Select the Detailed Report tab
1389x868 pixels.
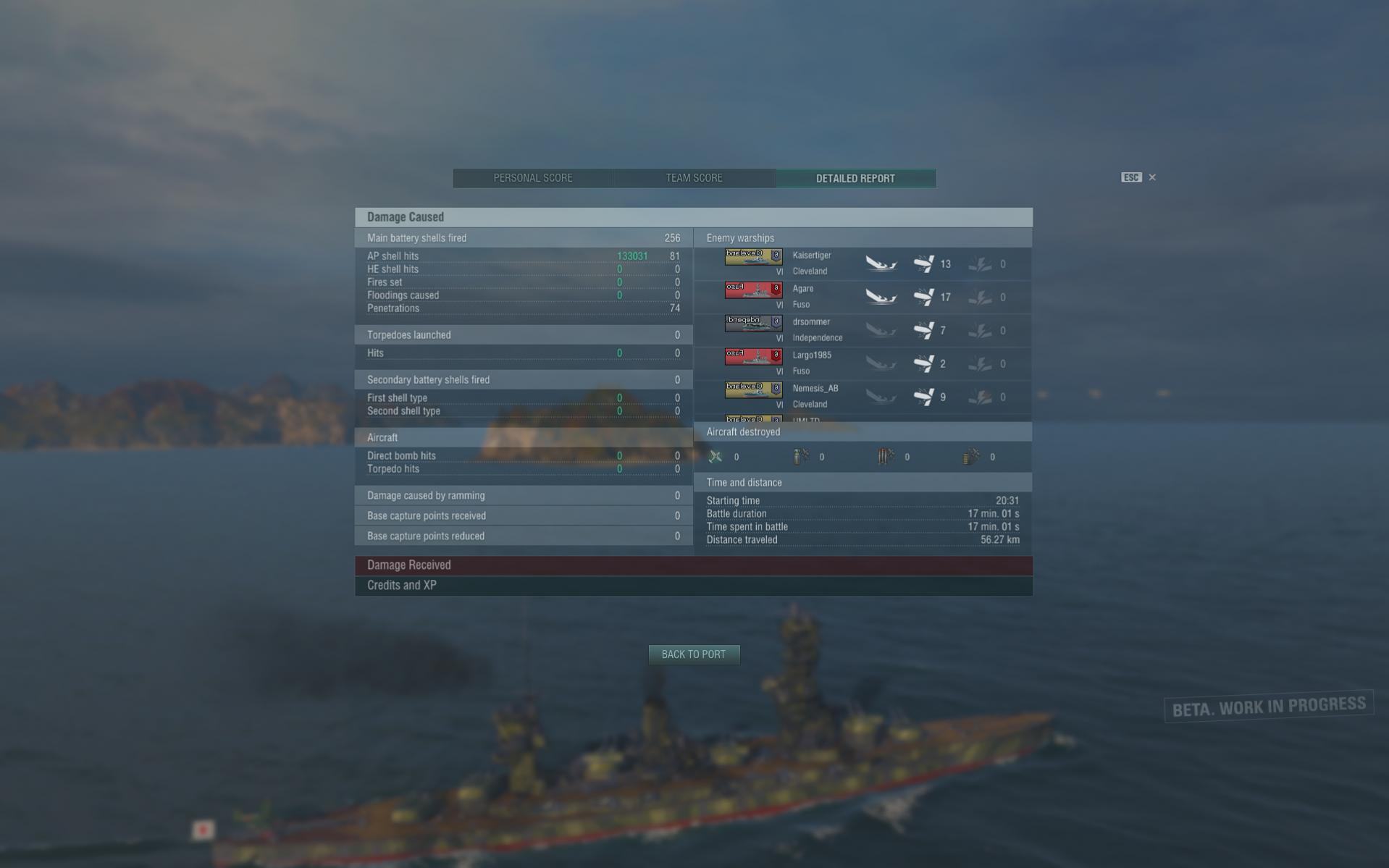855,178
